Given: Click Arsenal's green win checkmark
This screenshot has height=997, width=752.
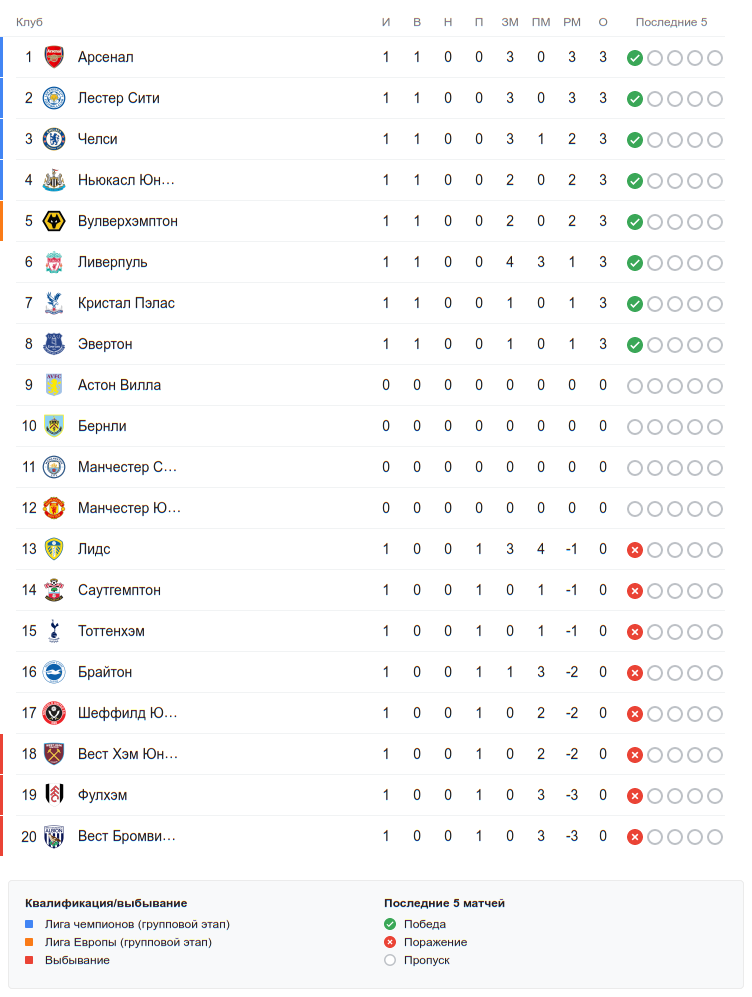Looking at the screenshot, I should click(634, 58).
